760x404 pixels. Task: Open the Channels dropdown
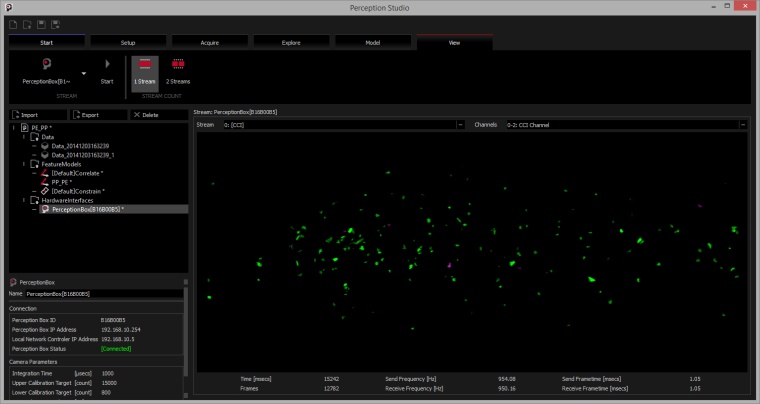(x=743, y=125)
